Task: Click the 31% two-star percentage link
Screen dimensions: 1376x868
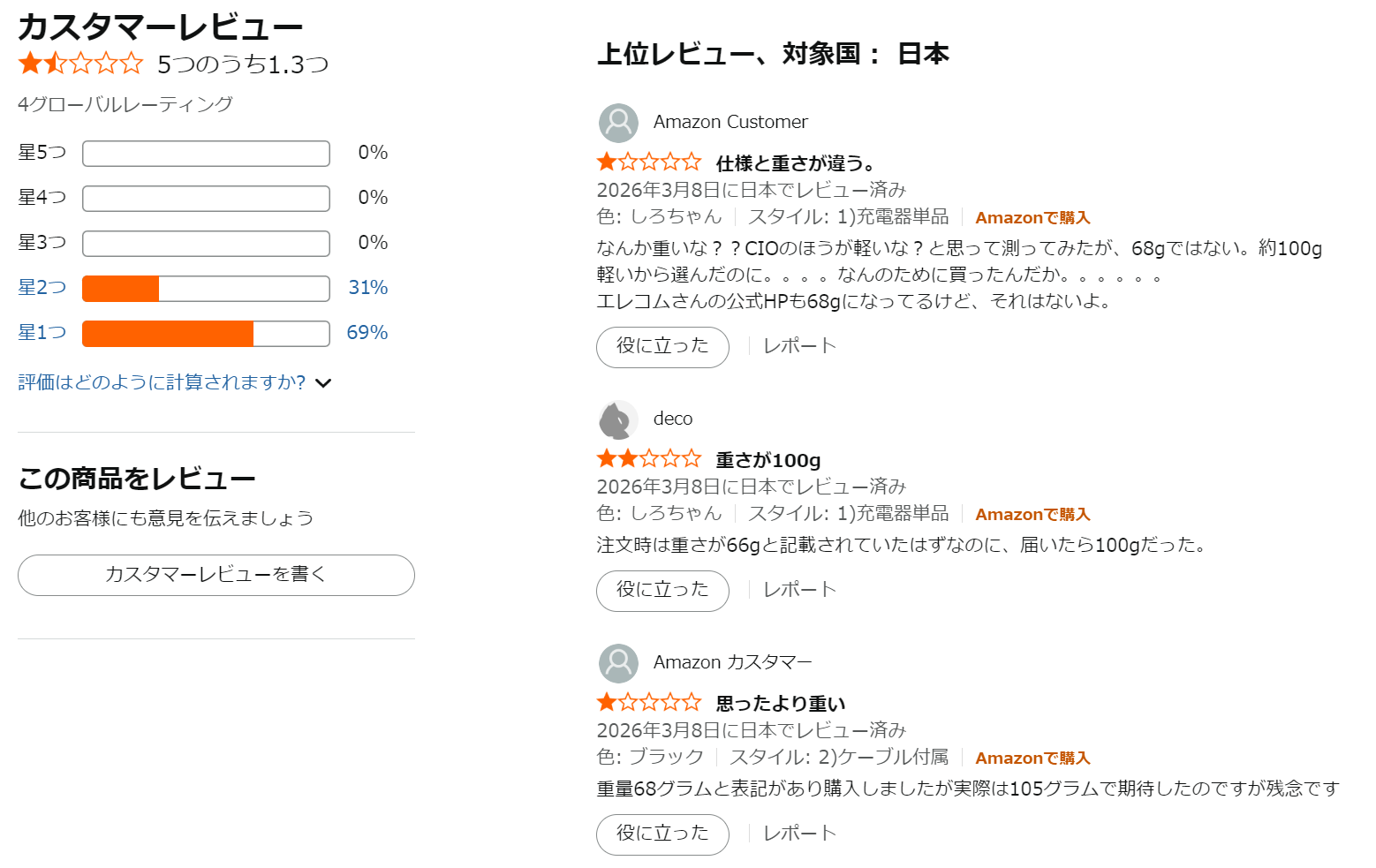Action: 368,288
